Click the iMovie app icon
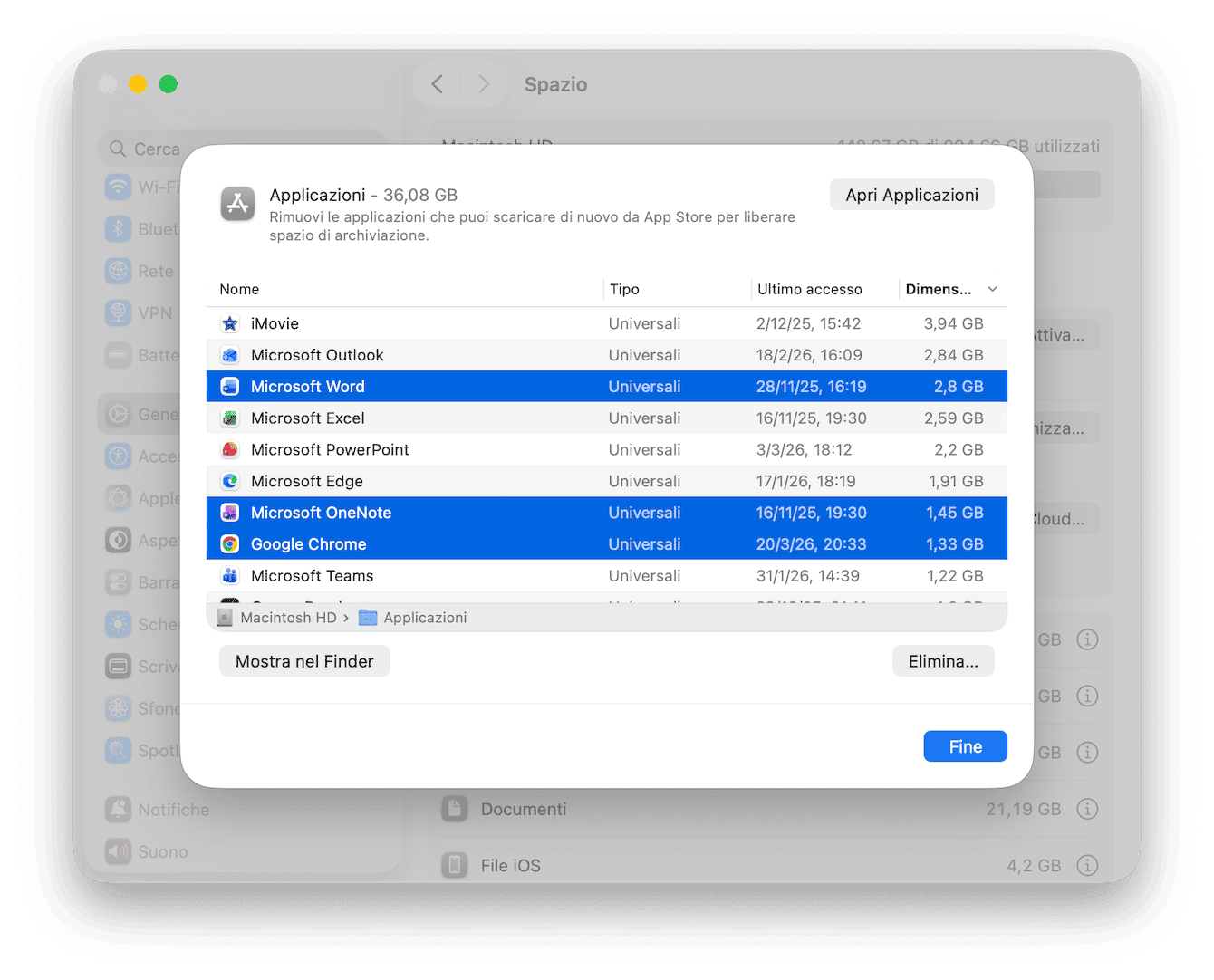This screenshot has height=980, width=1214. [x=230, y=324]
